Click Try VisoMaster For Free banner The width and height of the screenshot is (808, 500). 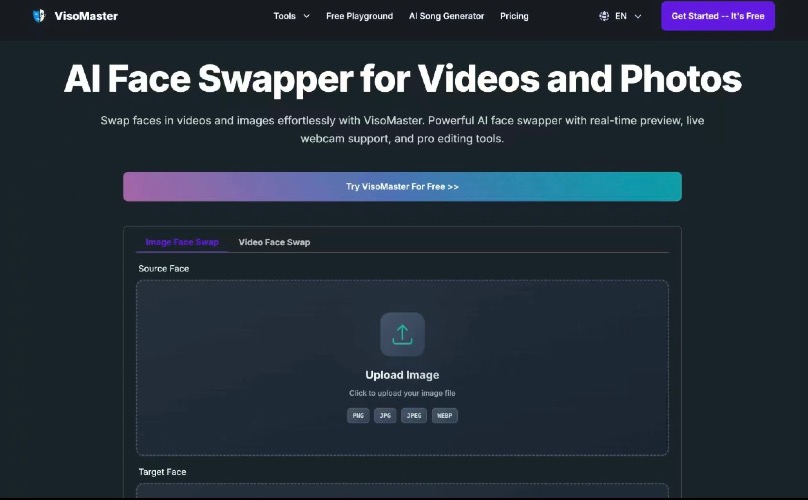click(x=402, y=187)
